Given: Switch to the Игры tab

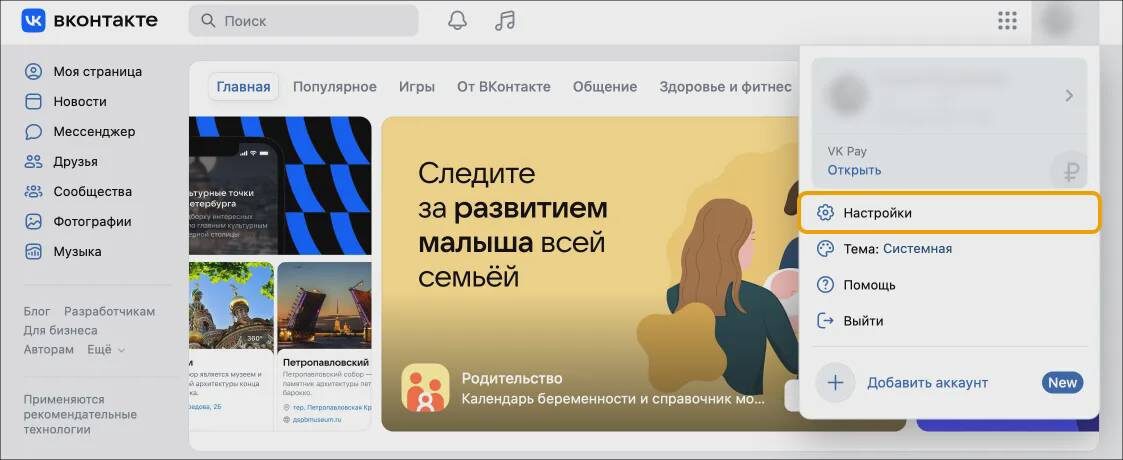Looking at the screenshot, I should 417,87.
